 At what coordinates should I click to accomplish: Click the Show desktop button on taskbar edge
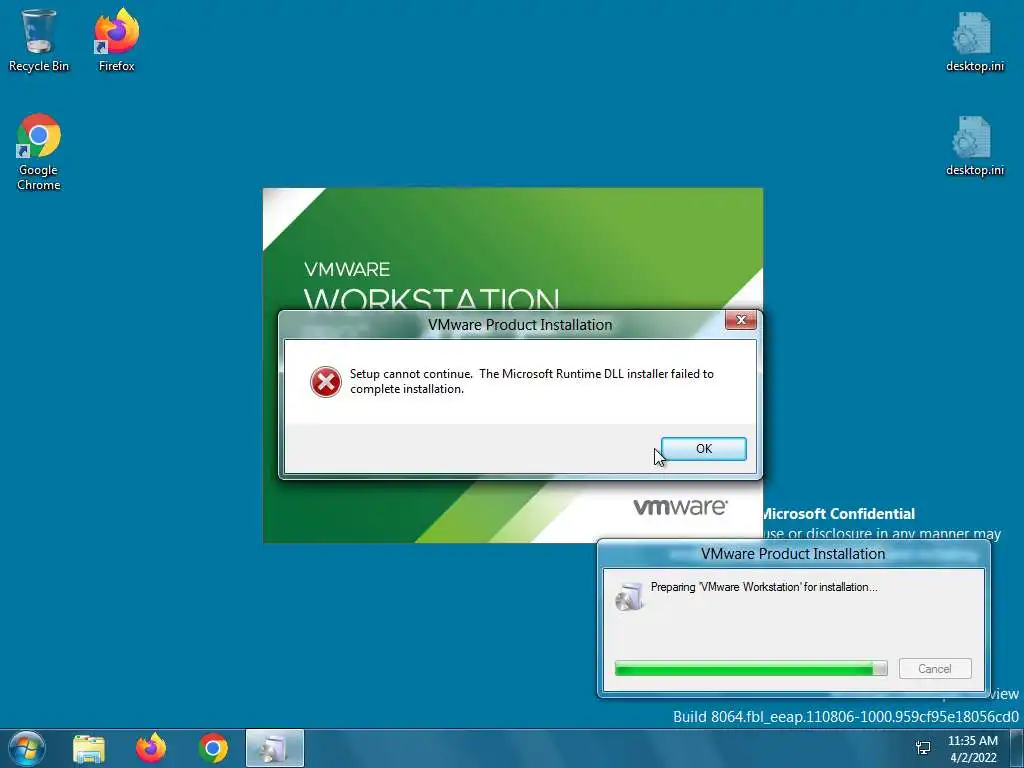(x=1017, y=748)
